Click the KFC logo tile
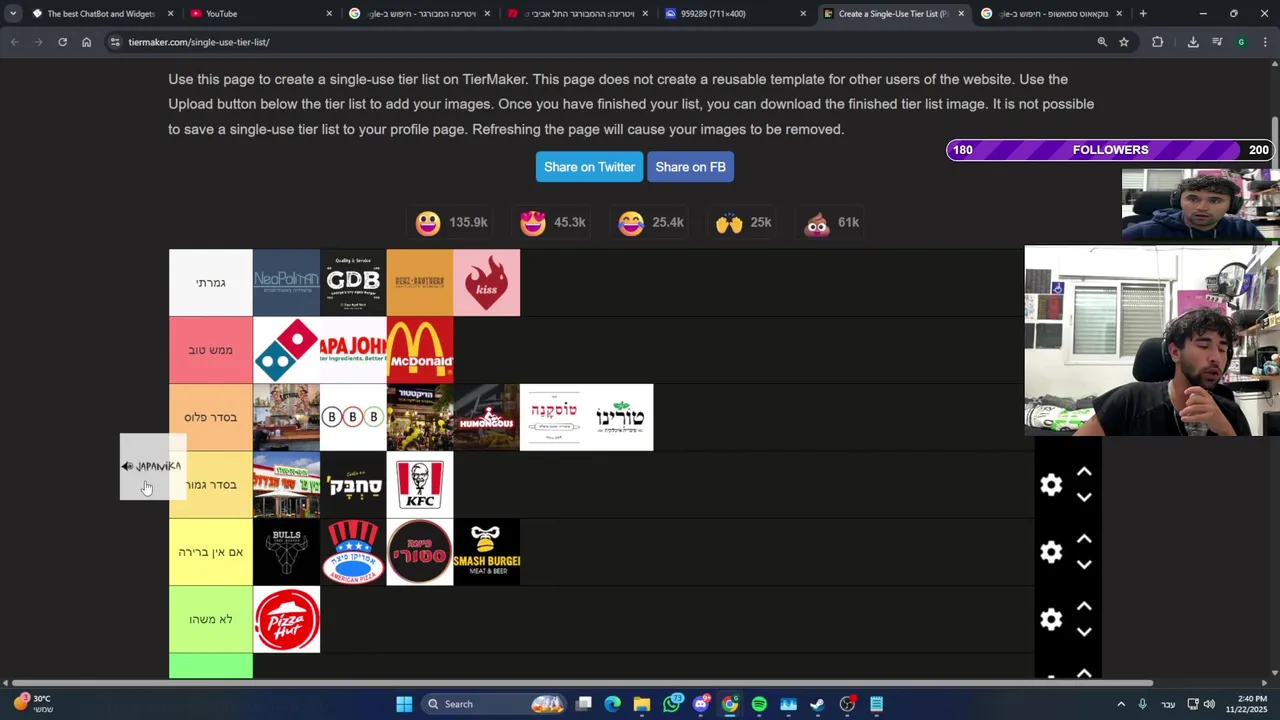Screen dimensions: 1280x720 tap(420, 485)
